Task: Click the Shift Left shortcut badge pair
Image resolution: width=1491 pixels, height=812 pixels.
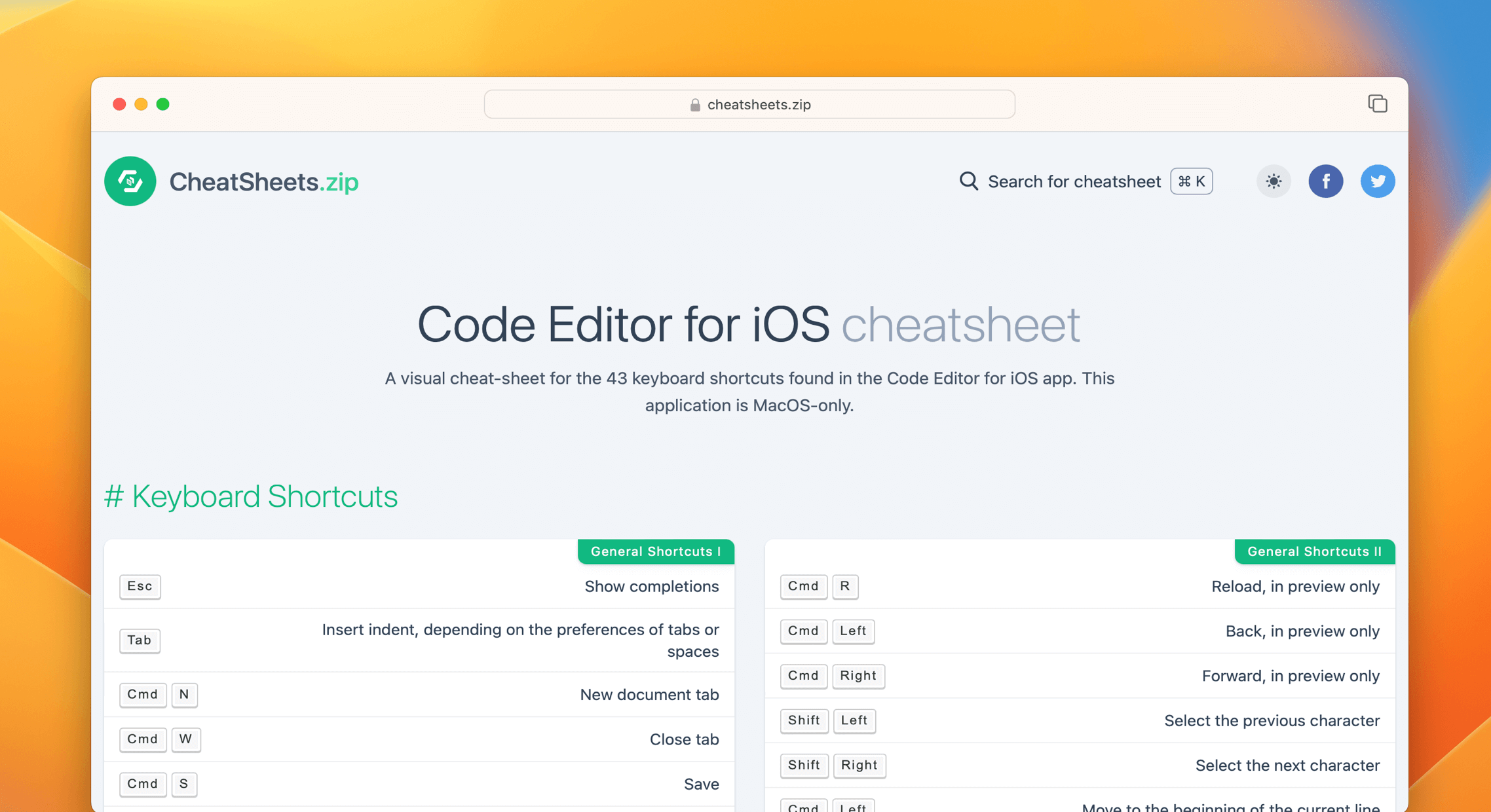Action: [x=827, y=720]
